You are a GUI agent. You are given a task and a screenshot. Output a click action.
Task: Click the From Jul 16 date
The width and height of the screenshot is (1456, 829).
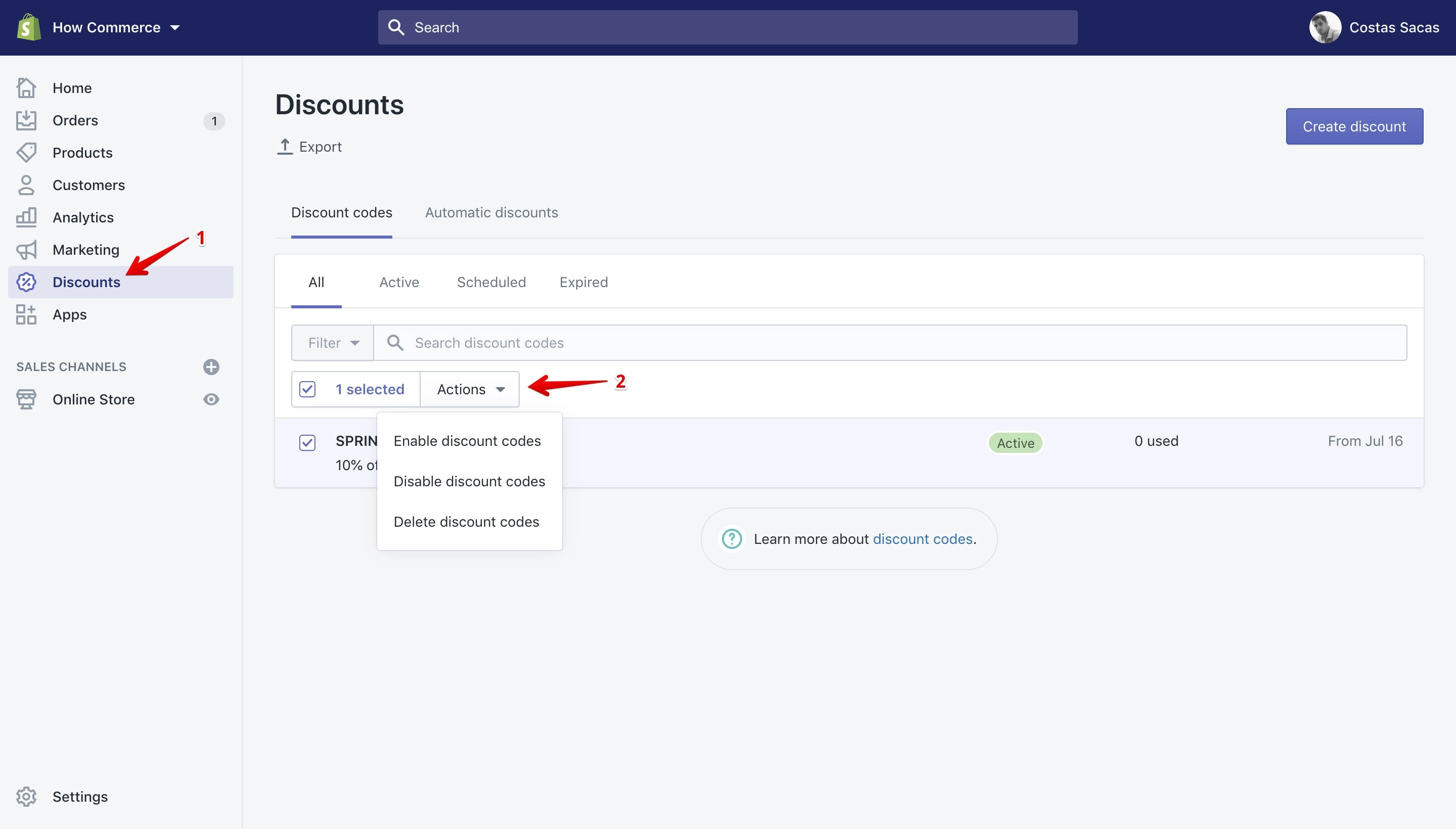[1365, 441]
